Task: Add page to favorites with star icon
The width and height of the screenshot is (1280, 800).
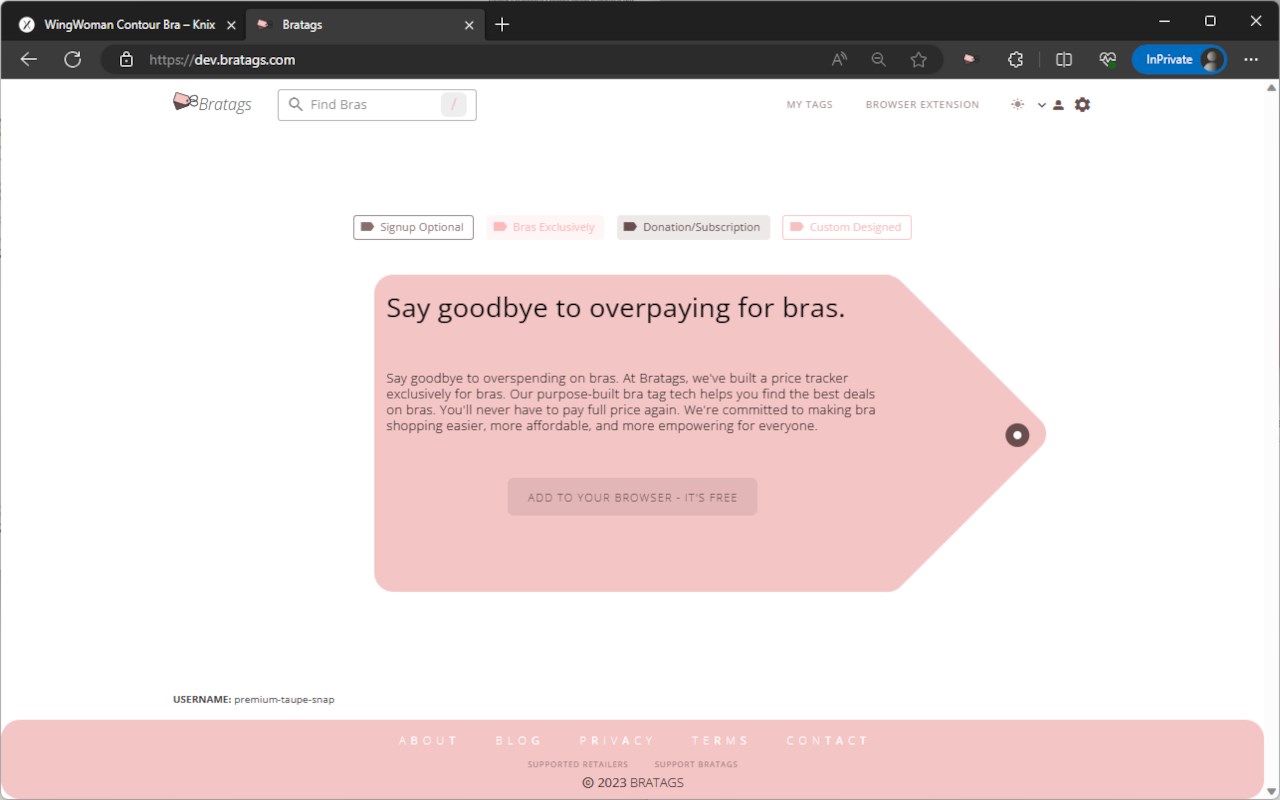Action: (x=918, y=60)
